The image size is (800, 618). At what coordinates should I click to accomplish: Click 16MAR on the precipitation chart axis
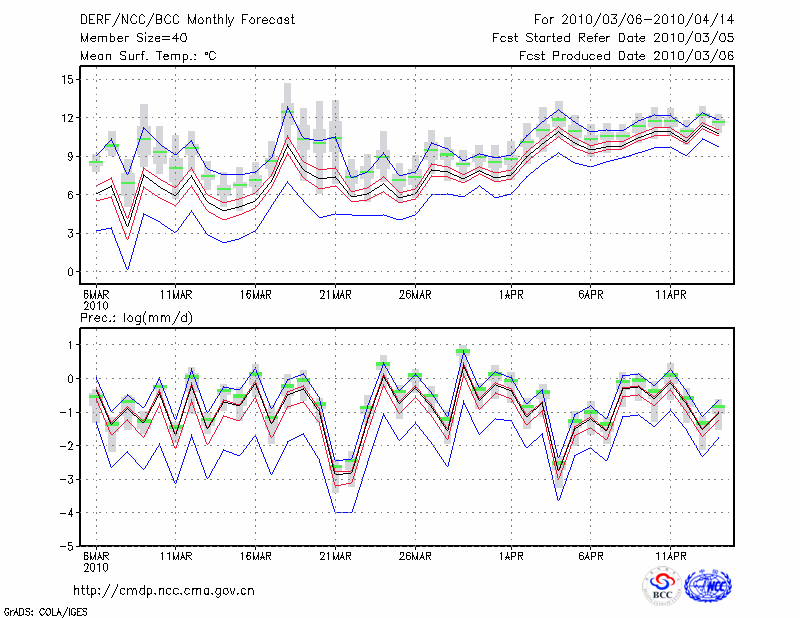(x=255, y=555)
